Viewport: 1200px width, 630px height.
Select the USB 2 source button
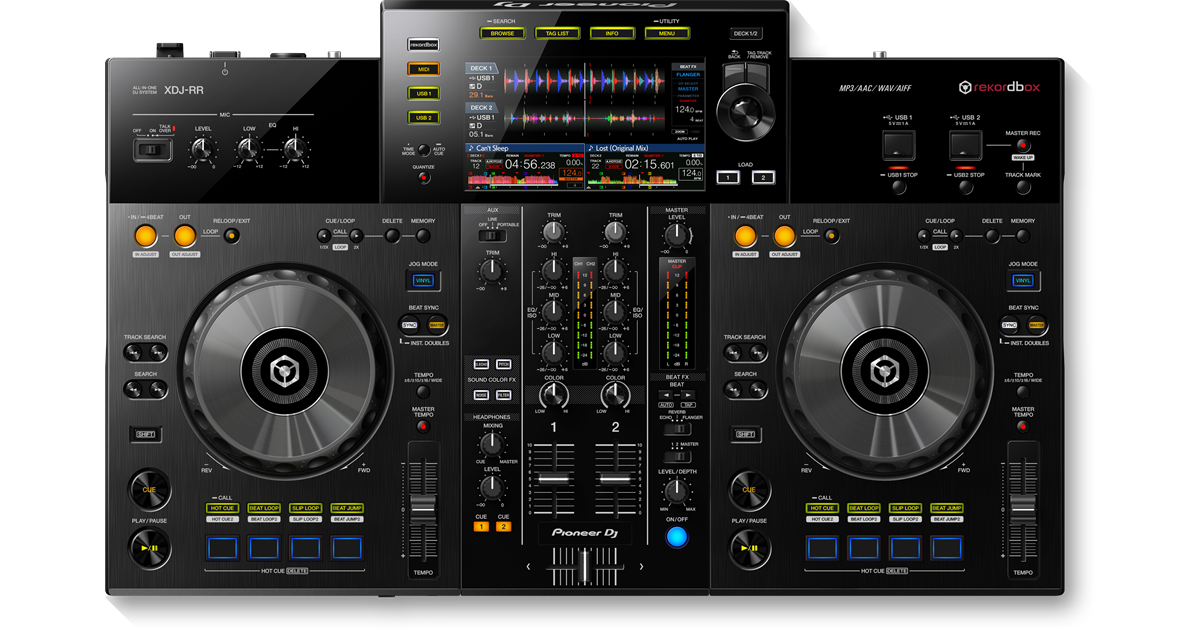[424, 117]
